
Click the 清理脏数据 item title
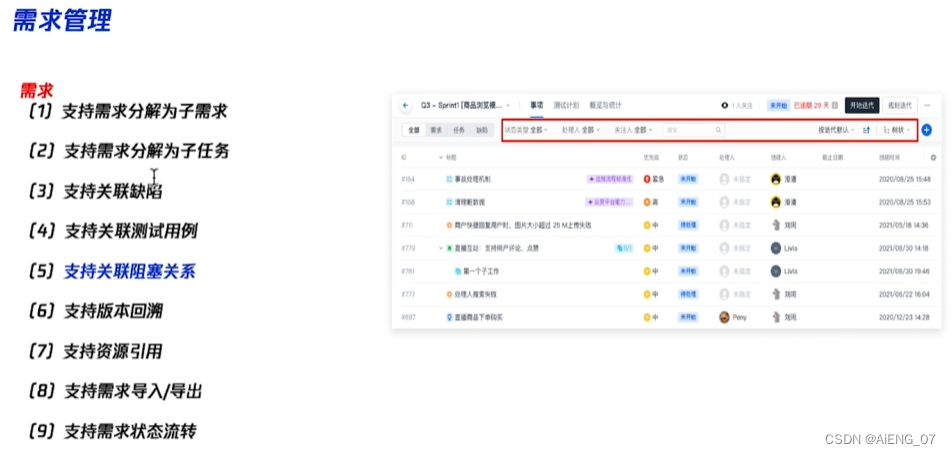coord(470,202)
